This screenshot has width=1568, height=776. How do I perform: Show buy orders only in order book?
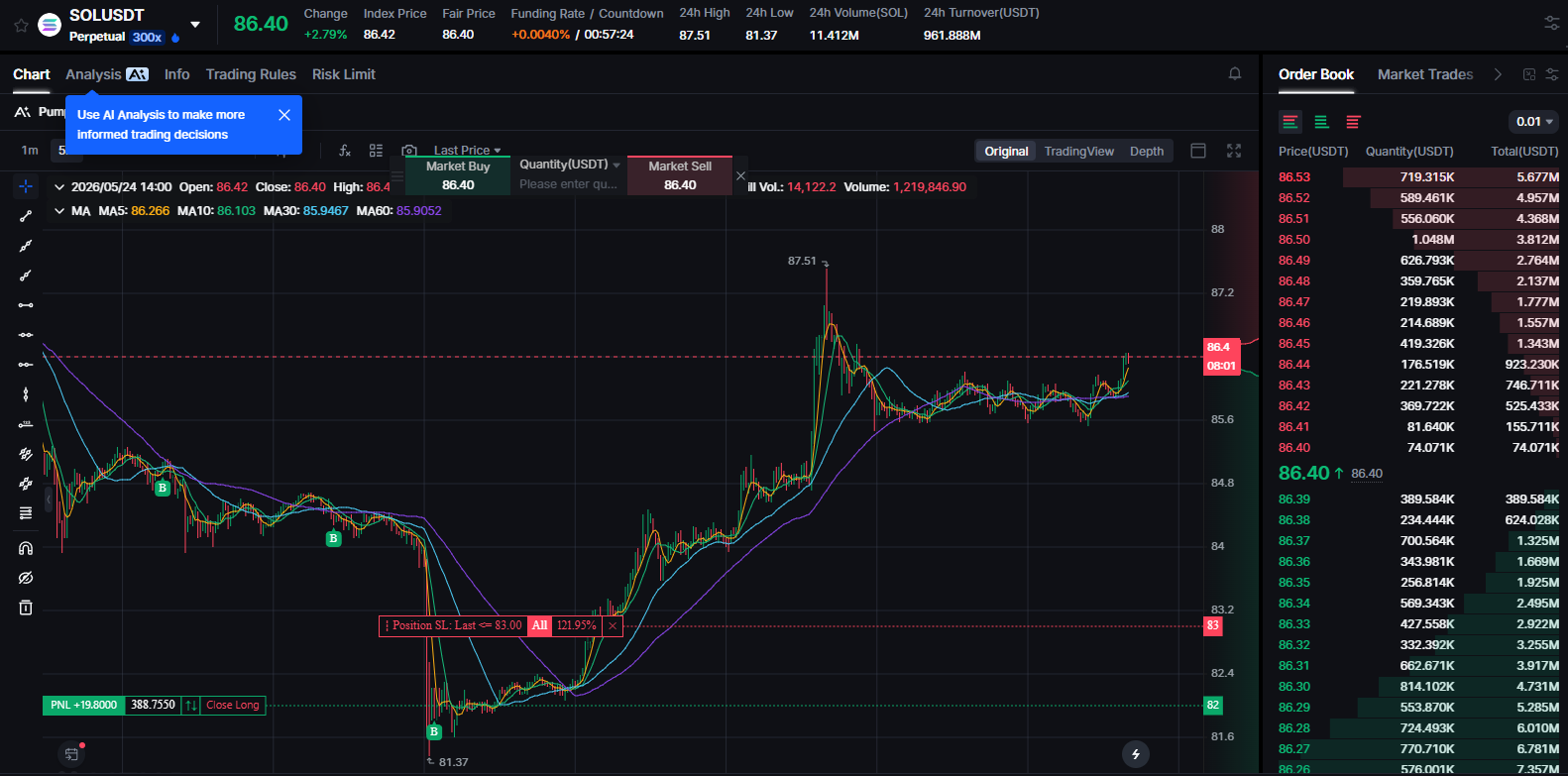coord(1321,122)
